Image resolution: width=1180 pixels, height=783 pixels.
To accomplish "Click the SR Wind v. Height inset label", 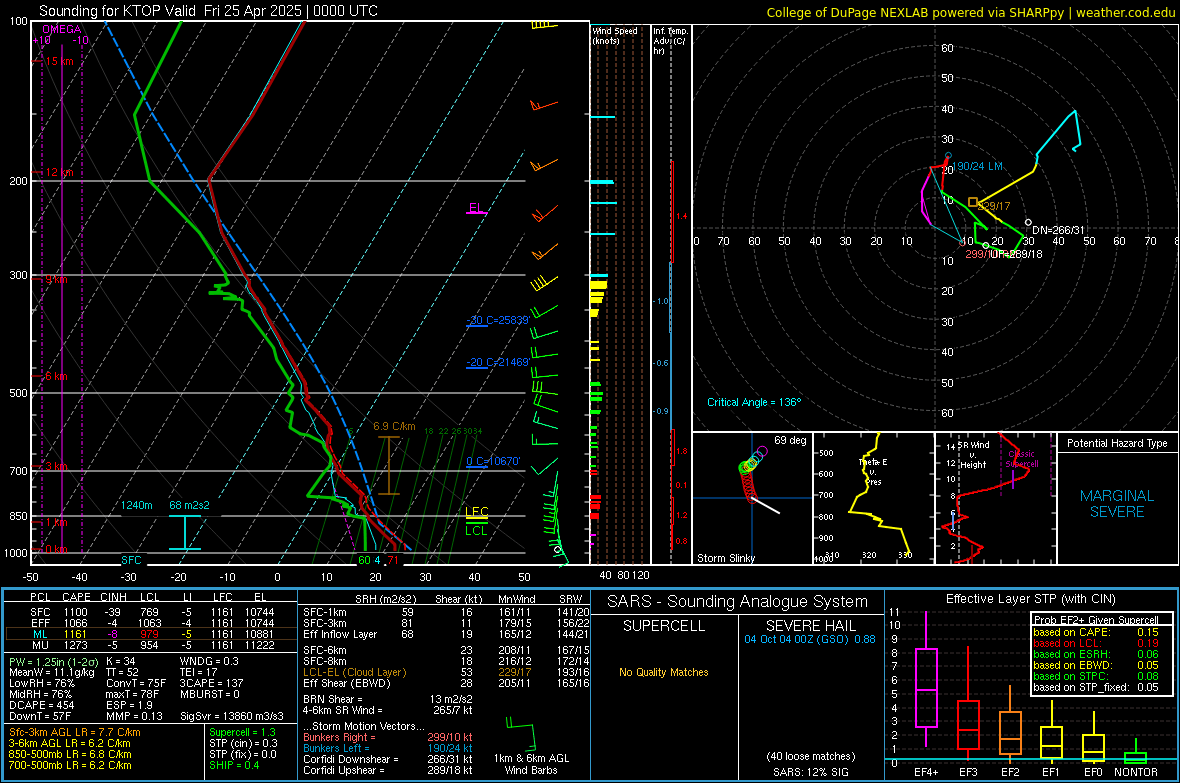I will pos(973,455).
